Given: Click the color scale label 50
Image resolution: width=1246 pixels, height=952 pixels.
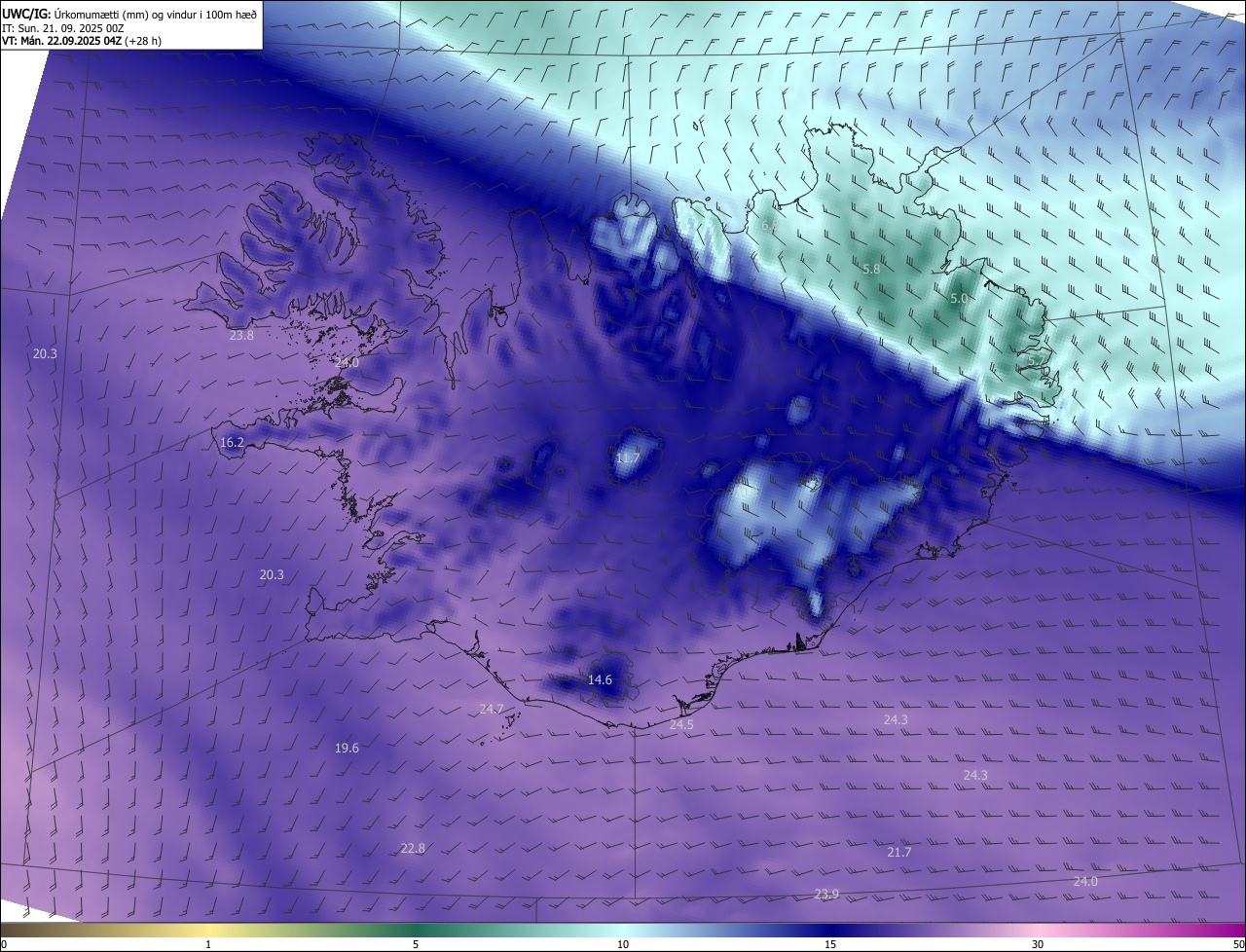Looking at the screenshot, I should tap(1238, 944).
